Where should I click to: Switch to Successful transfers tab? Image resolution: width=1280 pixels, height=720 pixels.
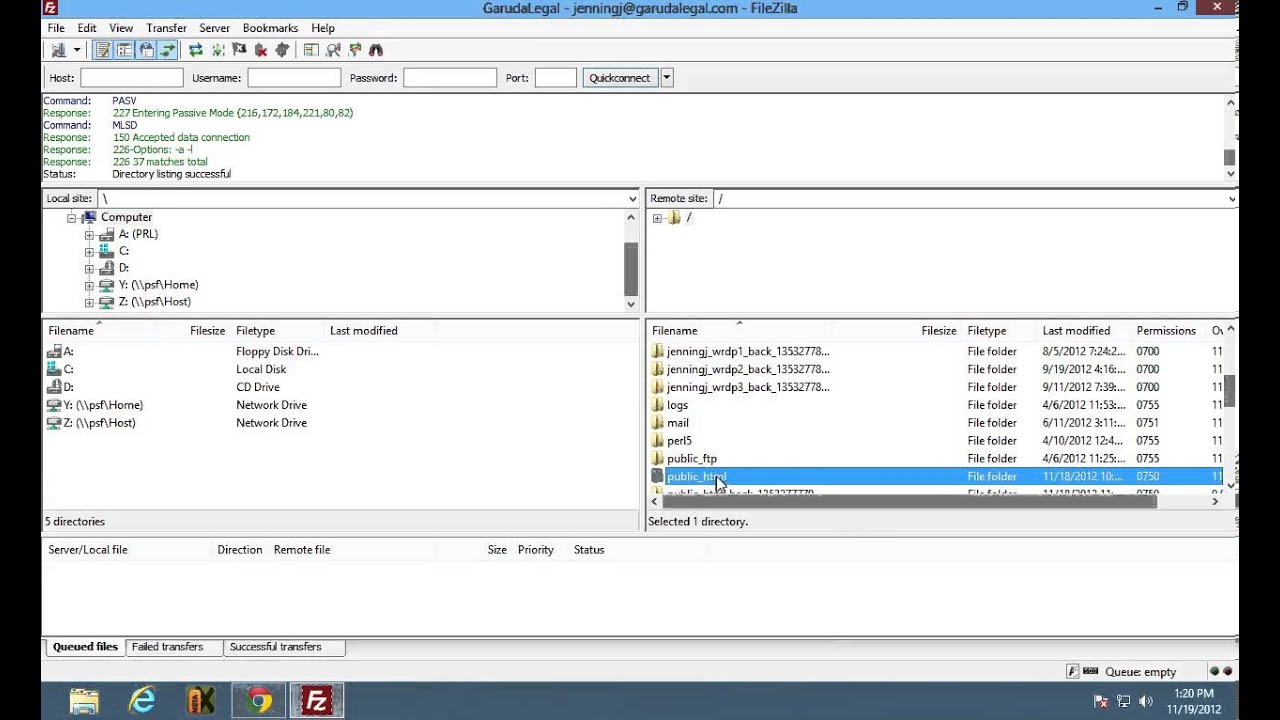[275, 647]
